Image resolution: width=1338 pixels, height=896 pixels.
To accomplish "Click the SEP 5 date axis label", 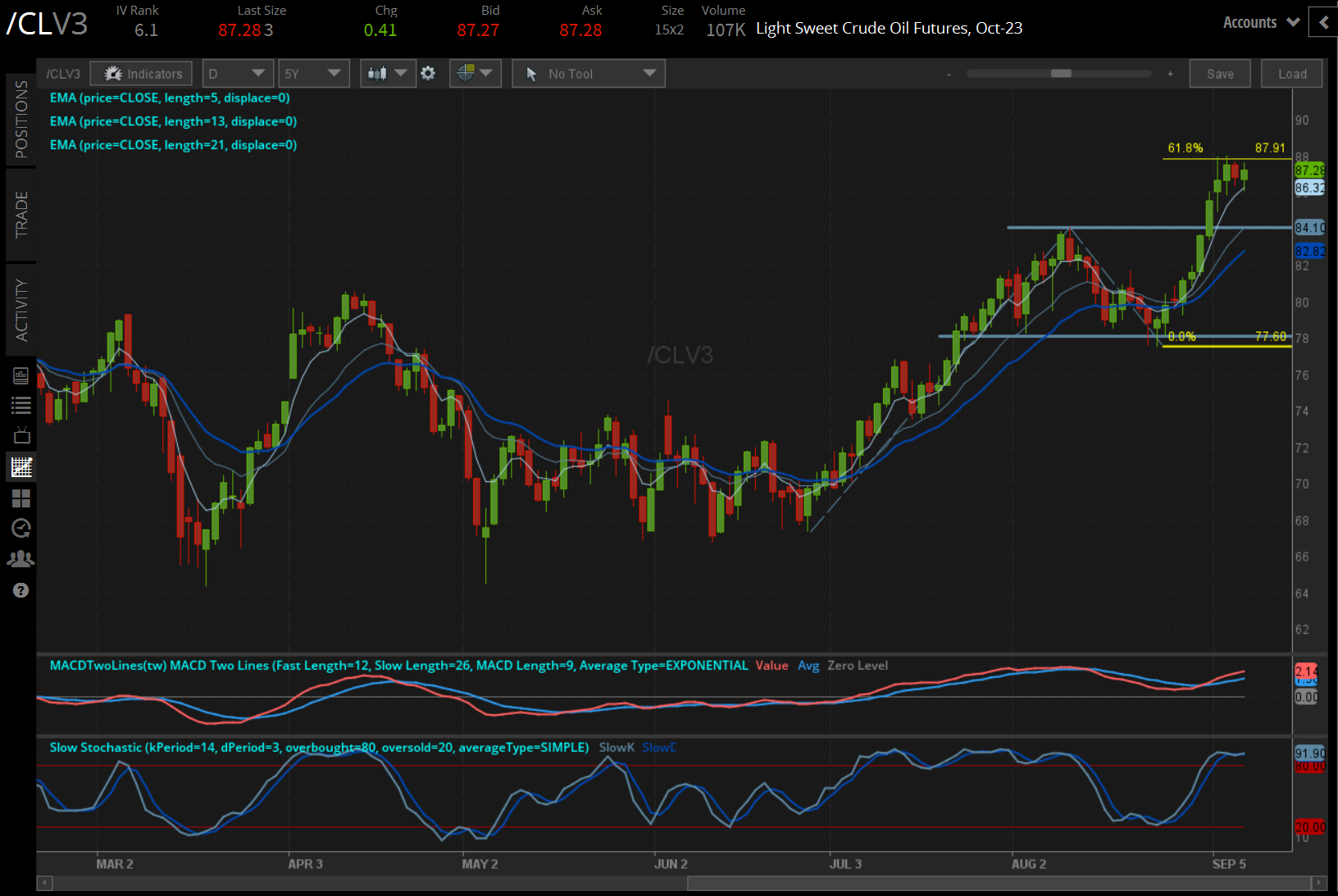I will 1229,864.
